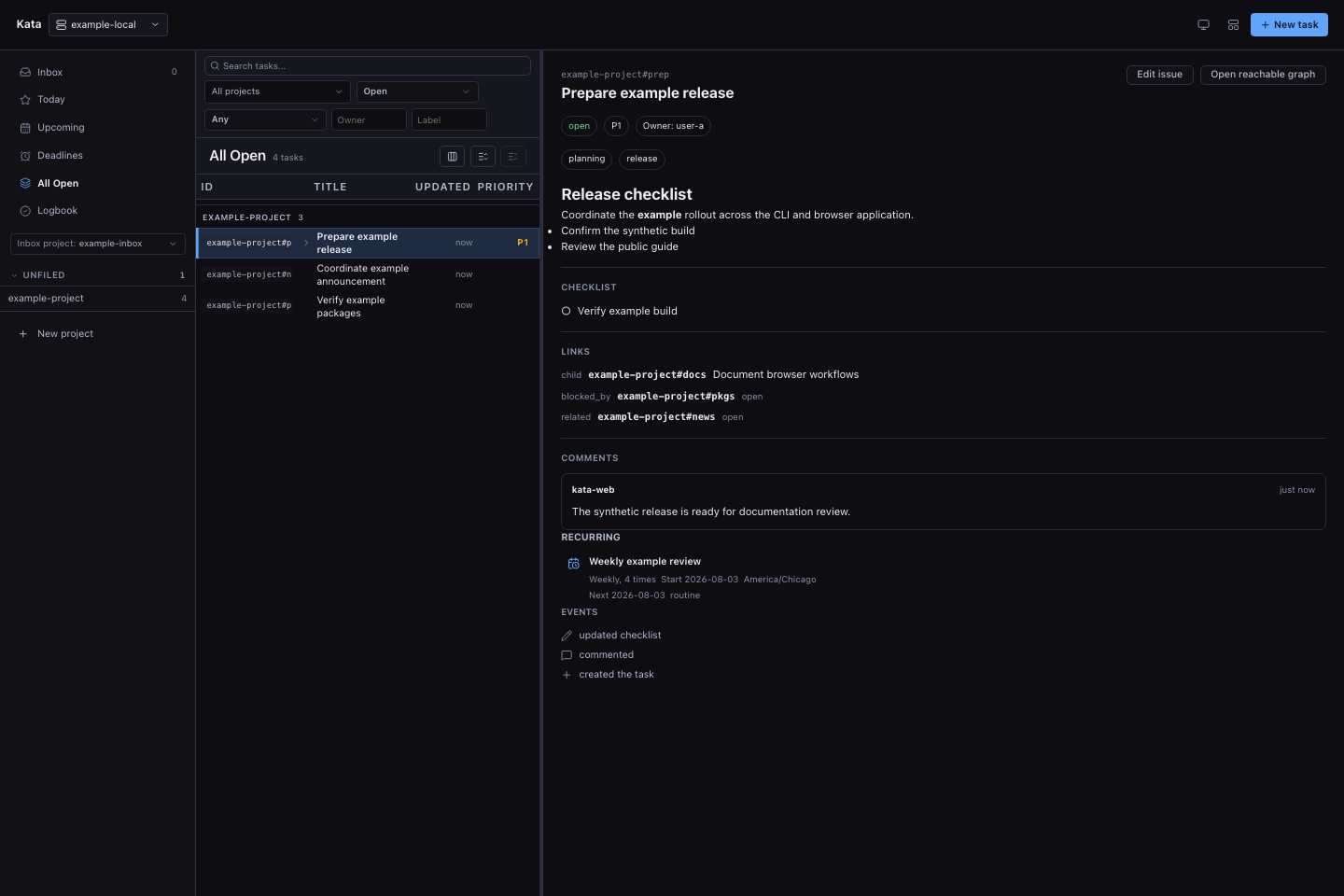1344x896 pixels.
Task: Click the release label tag
Action: click(x=642, y=160)
